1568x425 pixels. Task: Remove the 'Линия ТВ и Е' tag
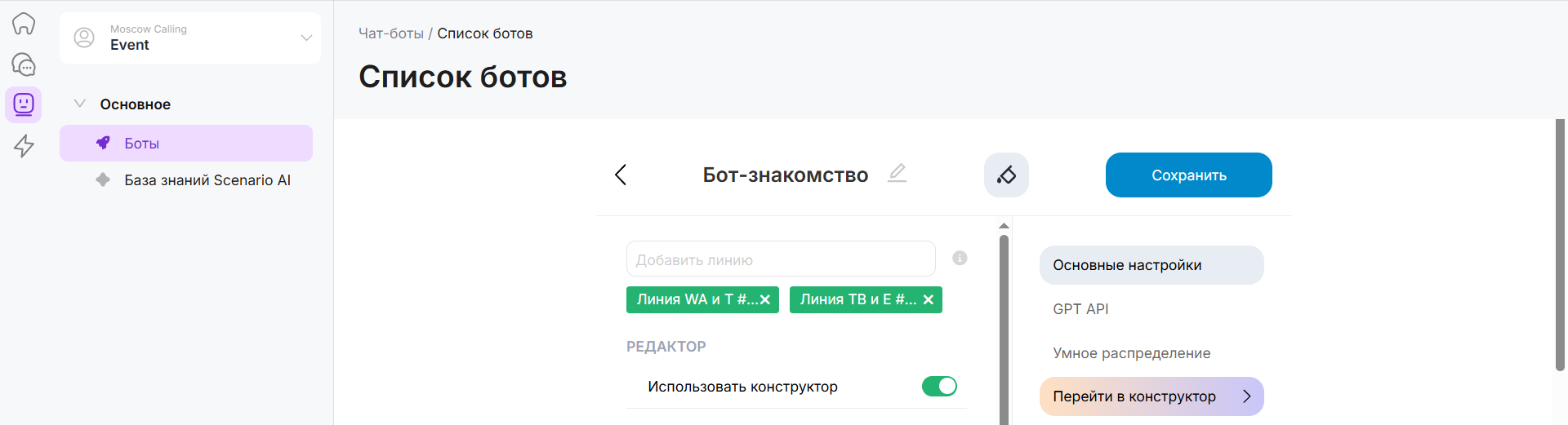click(929, 300)
